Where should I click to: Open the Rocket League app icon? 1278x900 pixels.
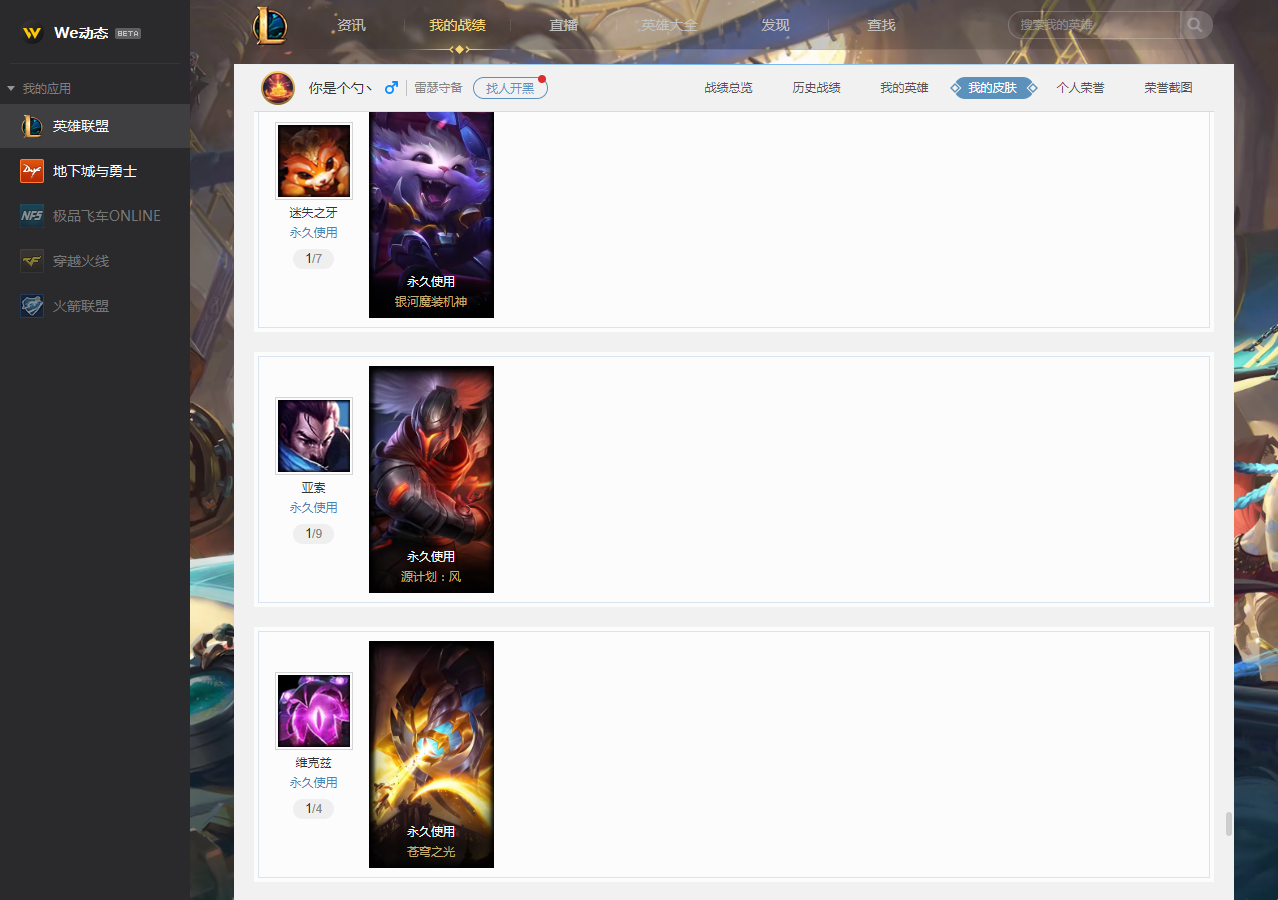click(32, 306)
